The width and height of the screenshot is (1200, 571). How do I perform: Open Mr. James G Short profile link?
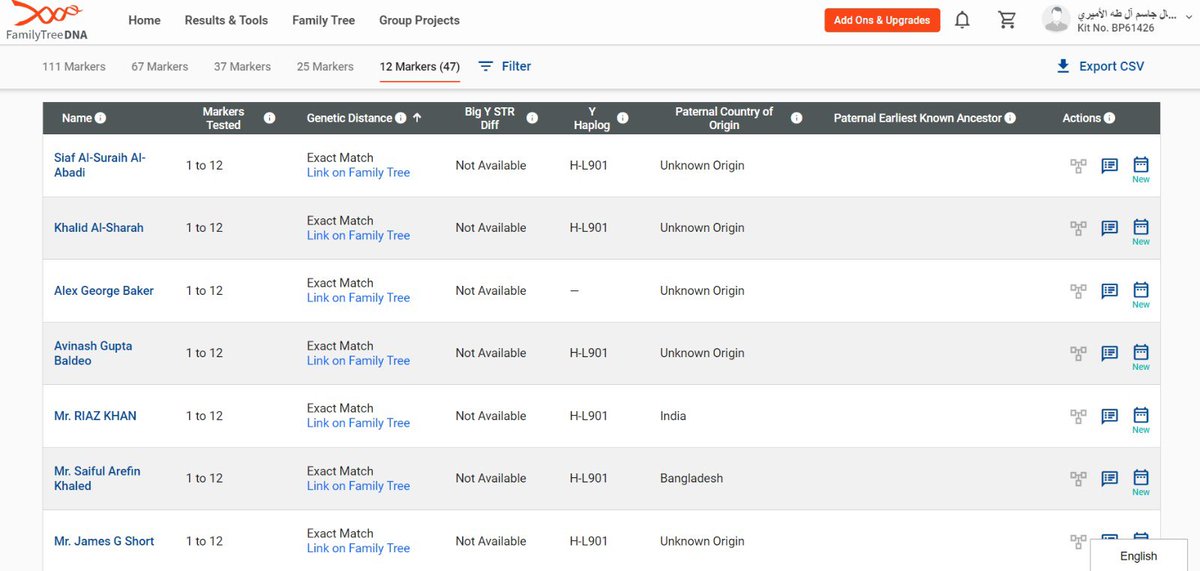pyautogui.click(x=104, y=541)
